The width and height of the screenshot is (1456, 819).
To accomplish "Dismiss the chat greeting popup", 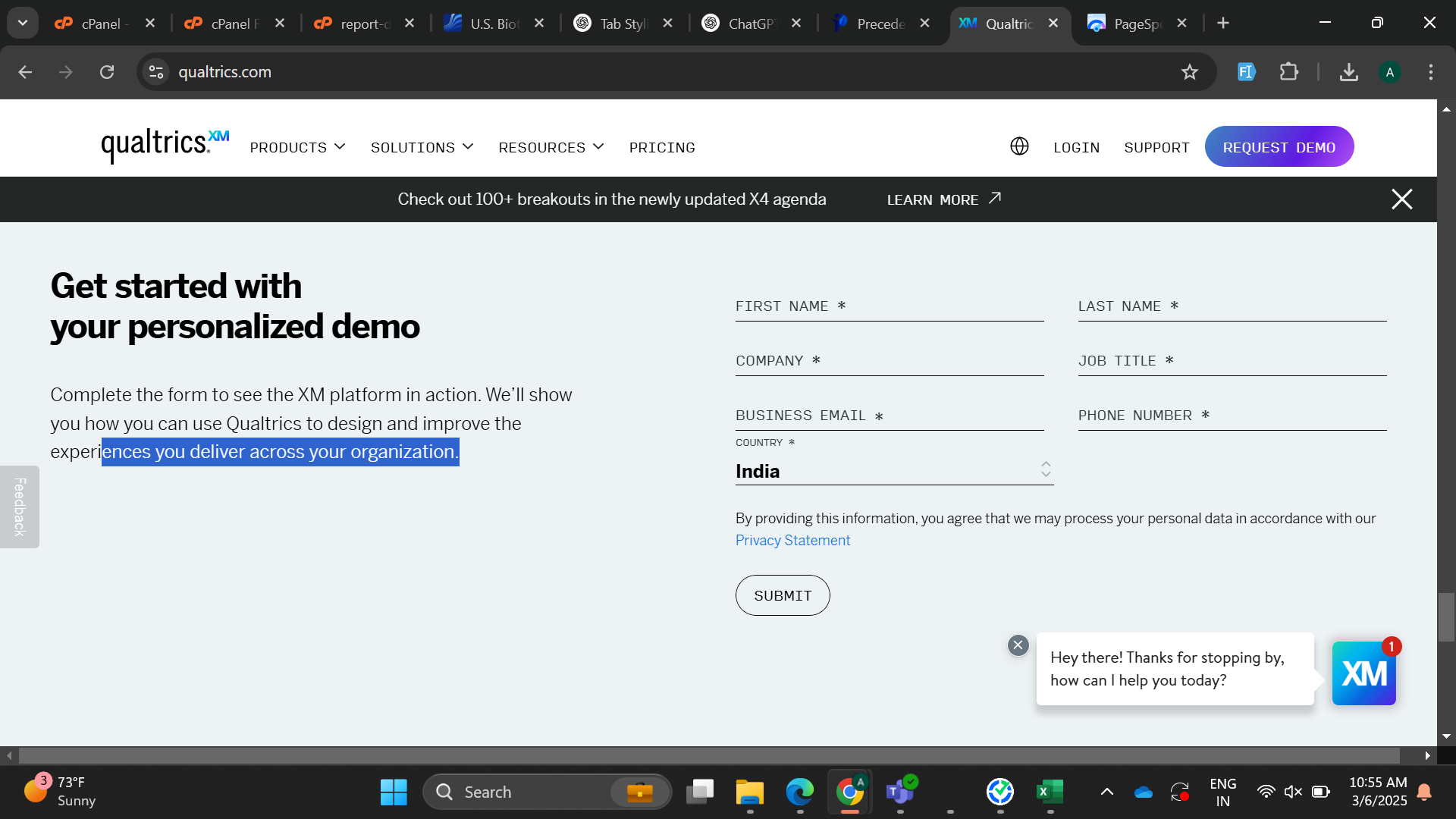I will (x=1018, y=645).
